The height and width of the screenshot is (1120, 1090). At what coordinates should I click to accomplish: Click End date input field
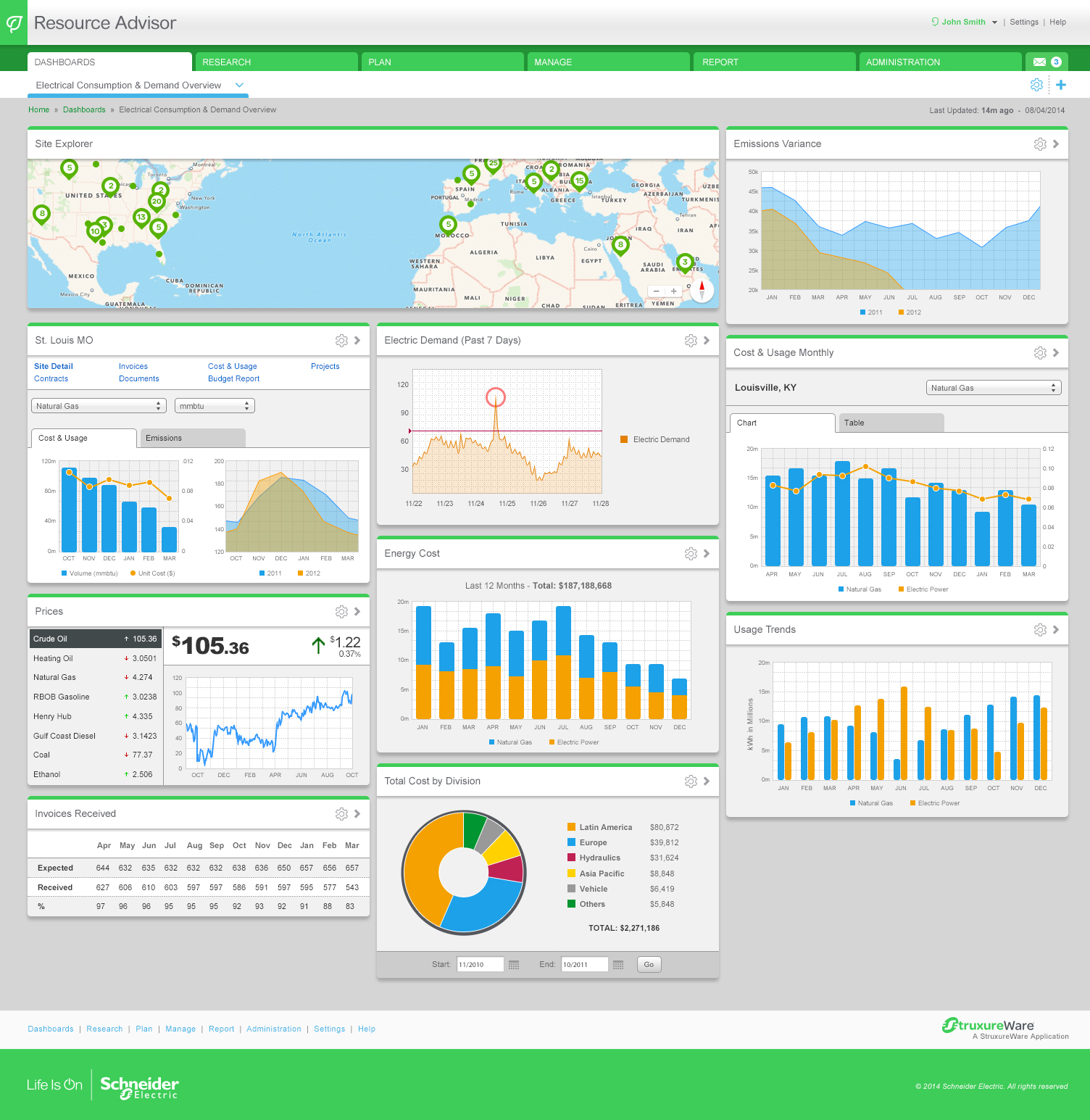[x=585, y=964]
